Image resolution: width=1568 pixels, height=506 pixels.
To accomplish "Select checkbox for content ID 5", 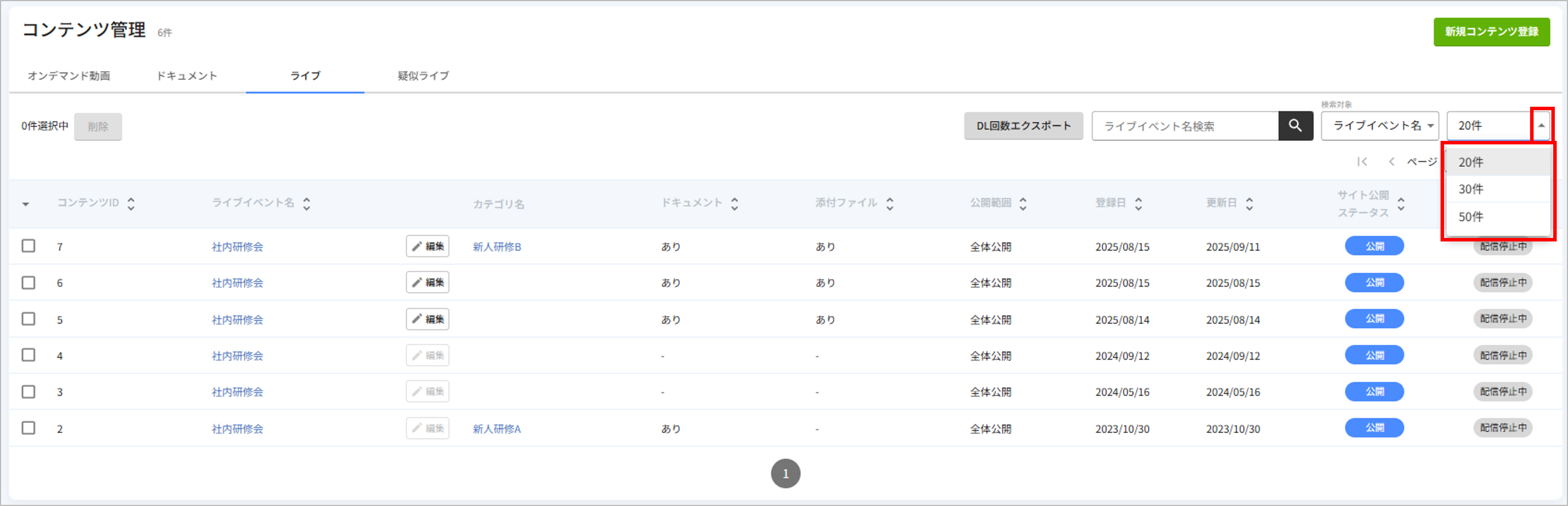I will pyautogui.click(x=28, y=319).
